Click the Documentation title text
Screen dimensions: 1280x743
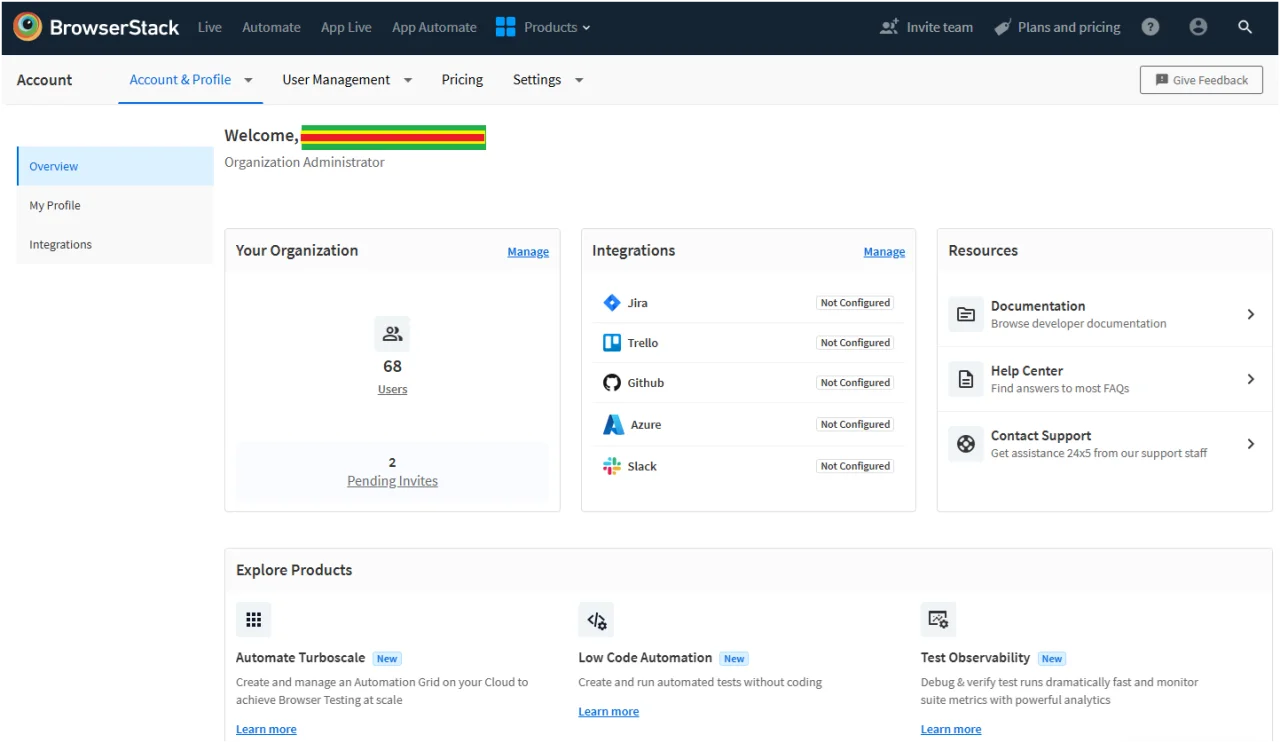point(1038,306)
